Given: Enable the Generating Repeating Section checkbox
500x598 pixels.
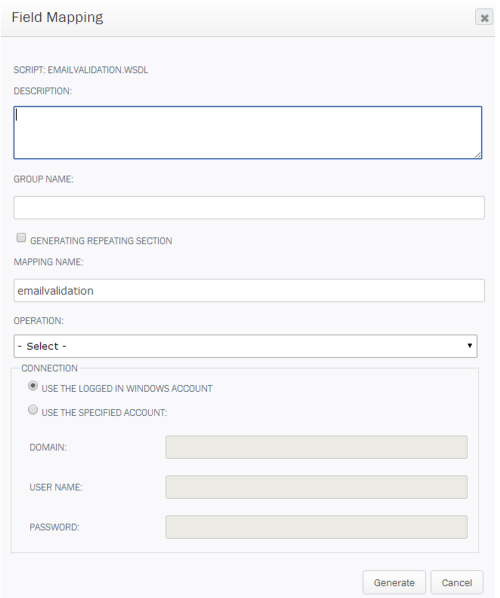Looking at the screenshot, I should pyautogui.click(x=21, y=238).
